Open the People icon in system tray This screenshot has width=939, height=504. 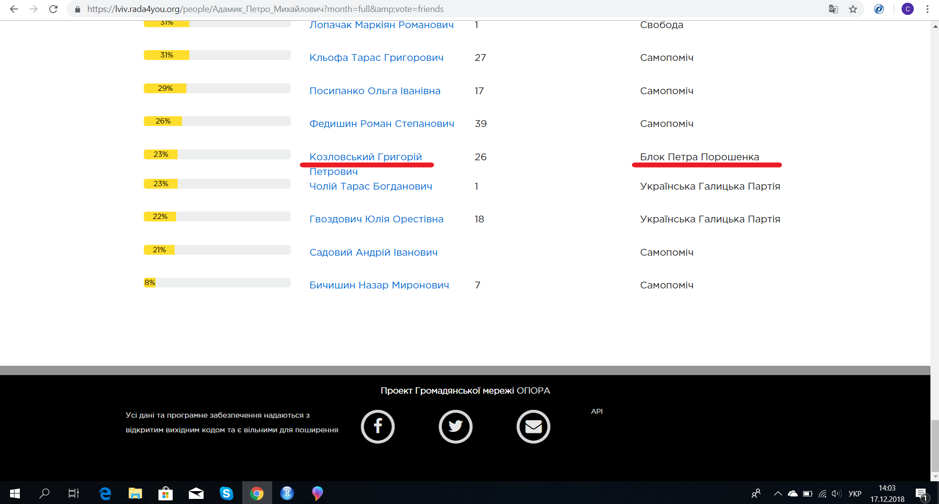click(x=756, y=494)
